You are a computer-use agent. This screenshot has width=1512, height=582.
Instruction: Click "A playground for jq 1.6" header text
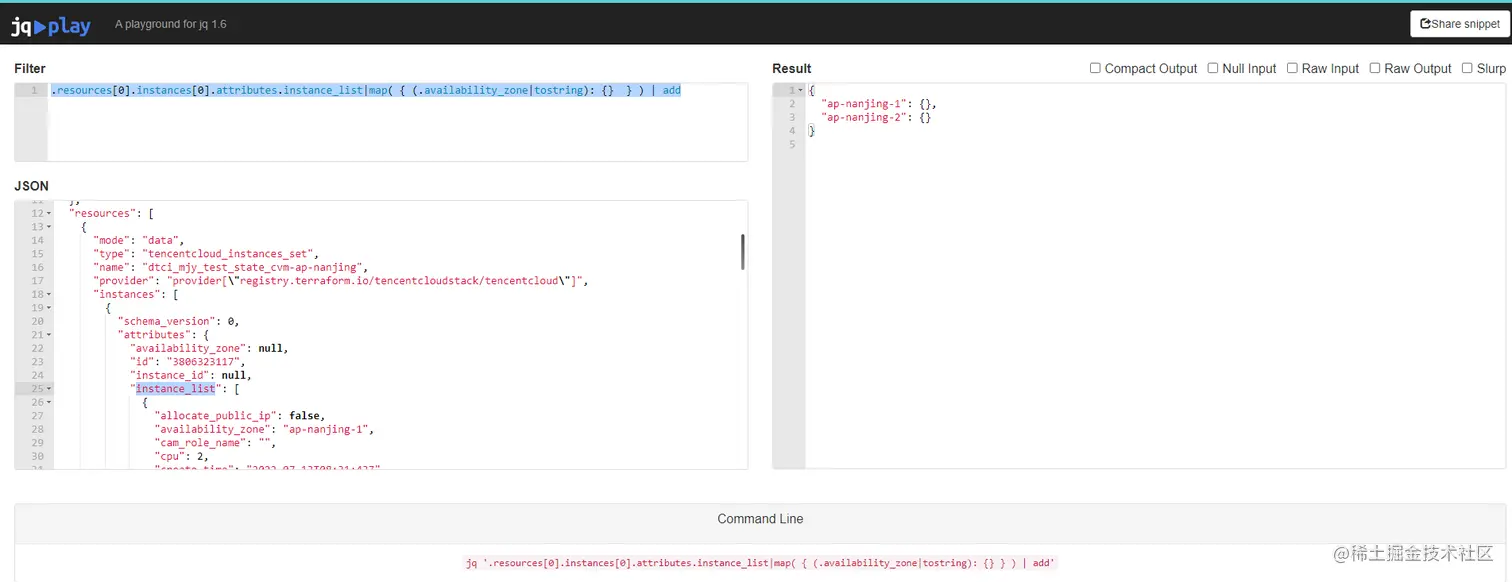171,24
